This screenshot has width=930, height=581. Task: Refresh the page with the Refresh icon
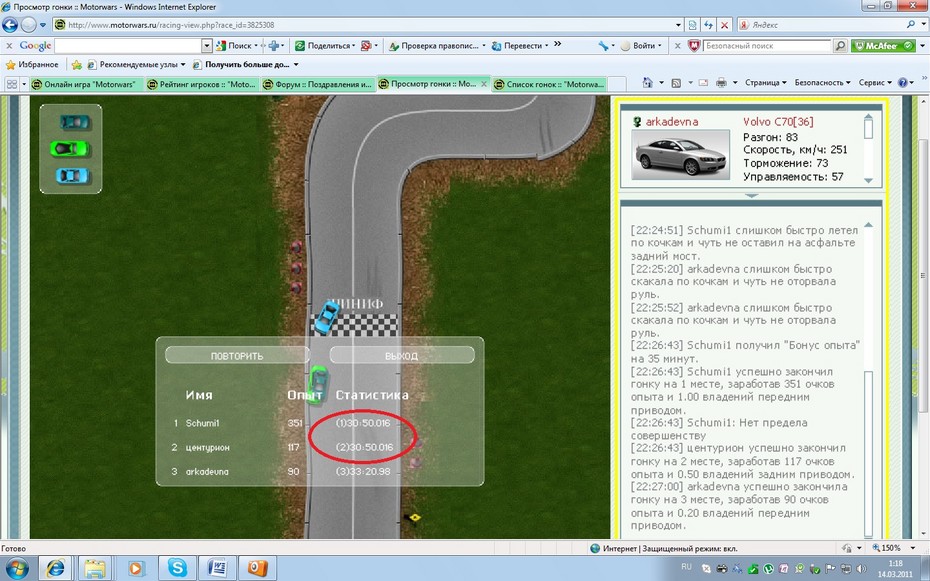click(708, 25)
